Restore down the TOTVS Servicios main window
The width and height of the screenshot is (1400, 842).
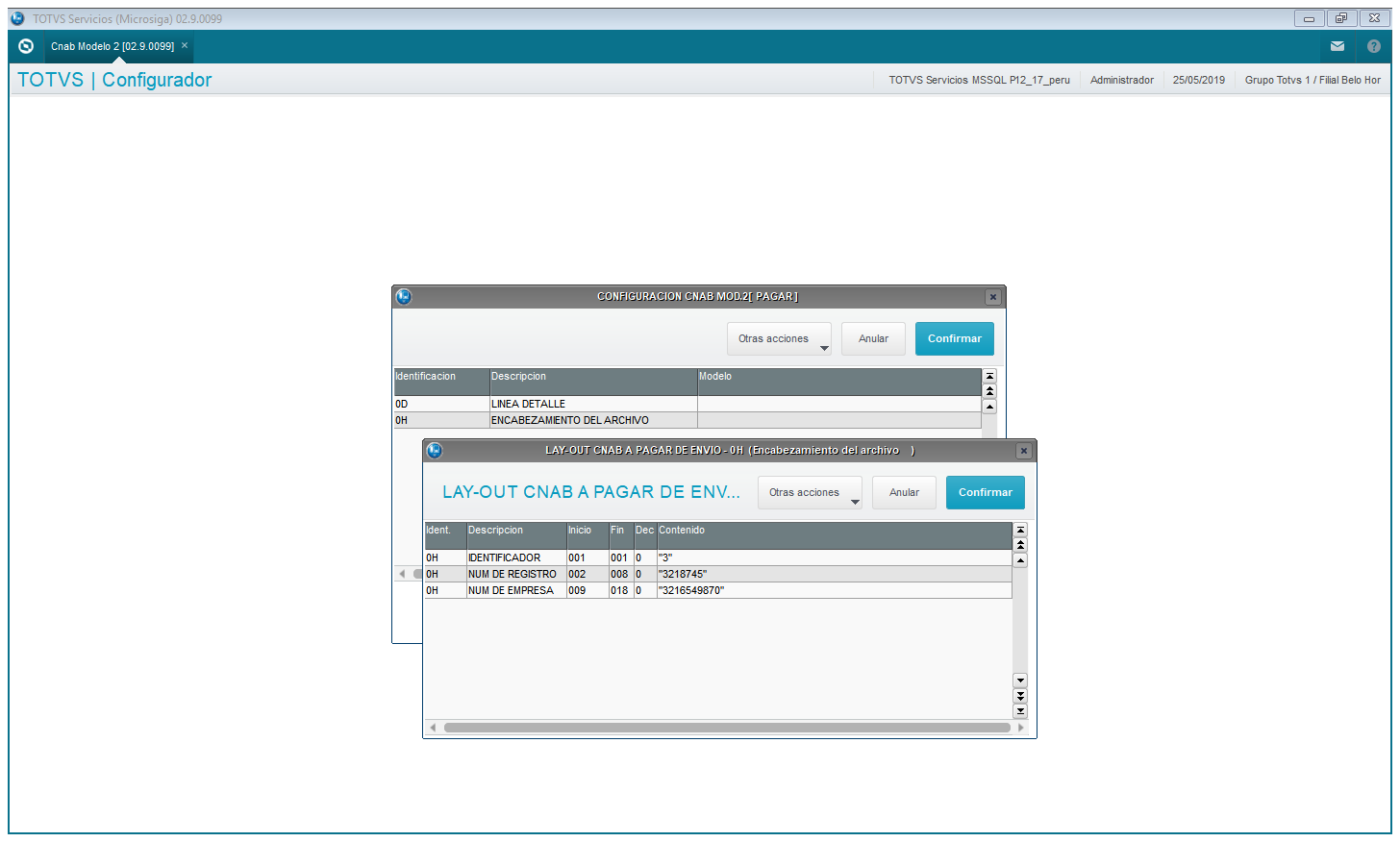(x=1341, y=18)
